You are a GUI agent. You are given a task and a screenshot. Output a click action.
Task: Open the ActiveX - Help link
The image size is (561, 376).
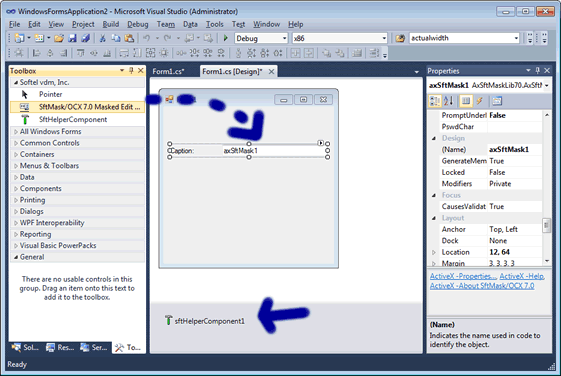click(x=522, y=276)
